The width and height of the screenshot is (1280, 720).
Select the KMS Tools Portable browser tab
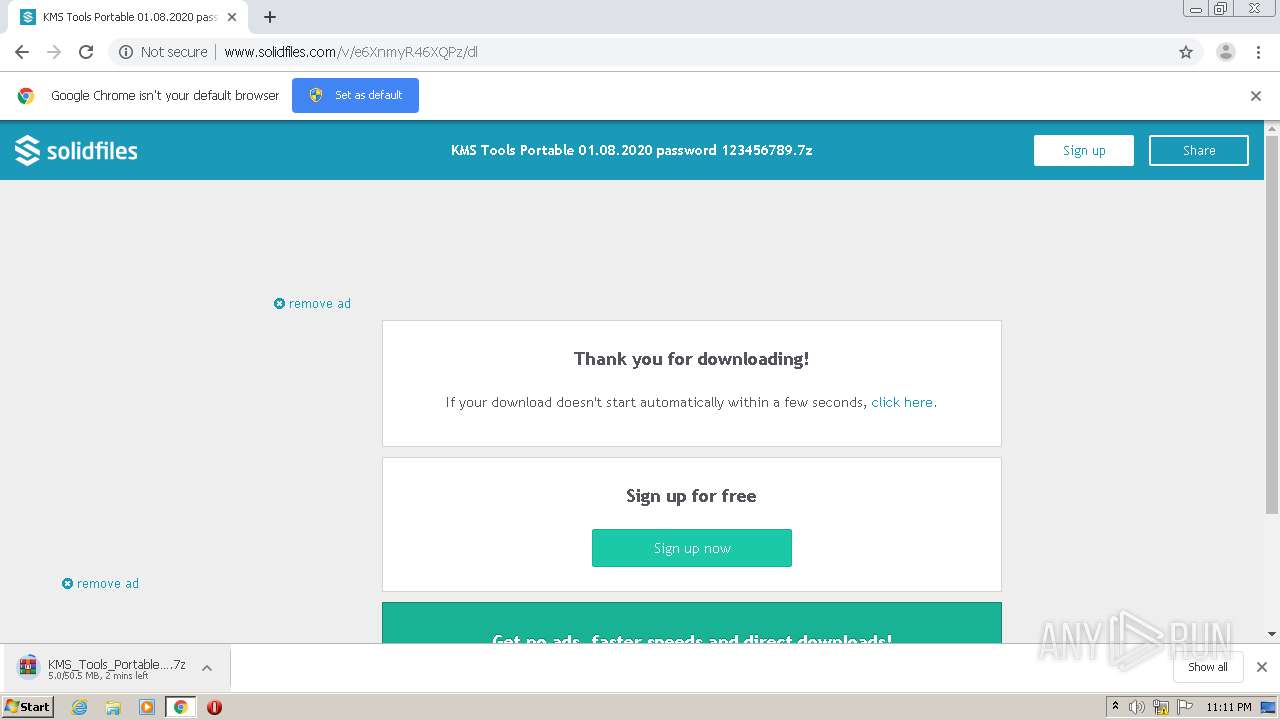point(129,17)
